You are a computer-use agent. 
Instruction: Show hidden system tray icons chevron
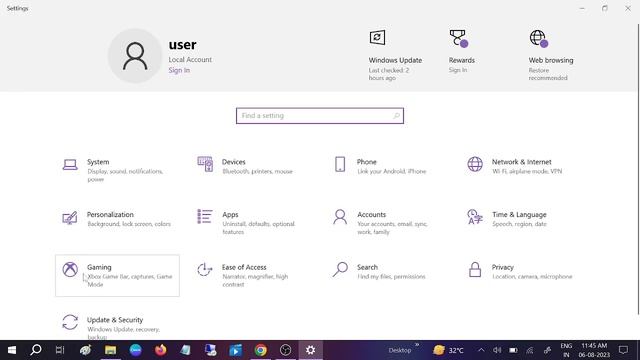[481, 350]
